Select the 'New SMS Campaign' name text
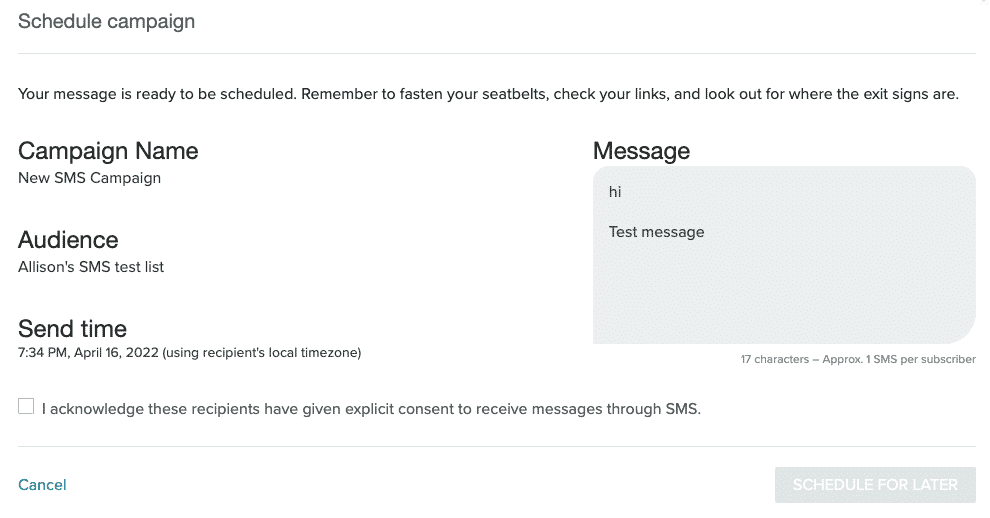This screenshot has height=518, width=990. pos(89,178)
